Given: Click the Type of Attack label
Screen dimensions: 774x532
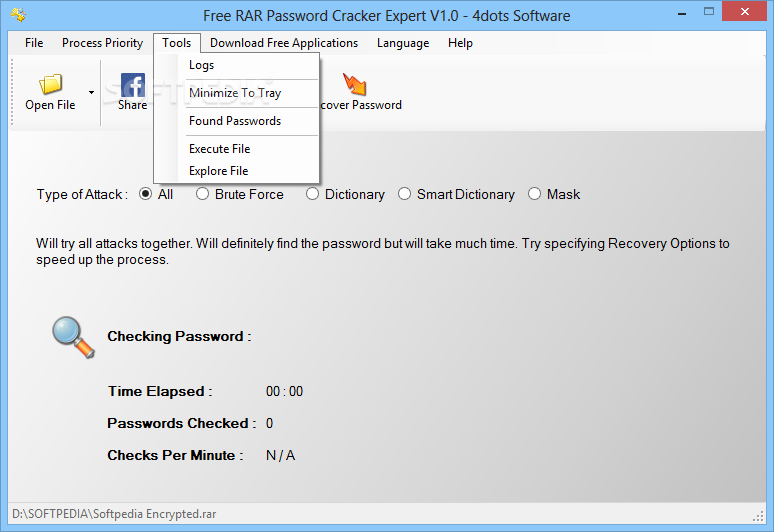Looking at the screenshot, I should pos(82,194).
